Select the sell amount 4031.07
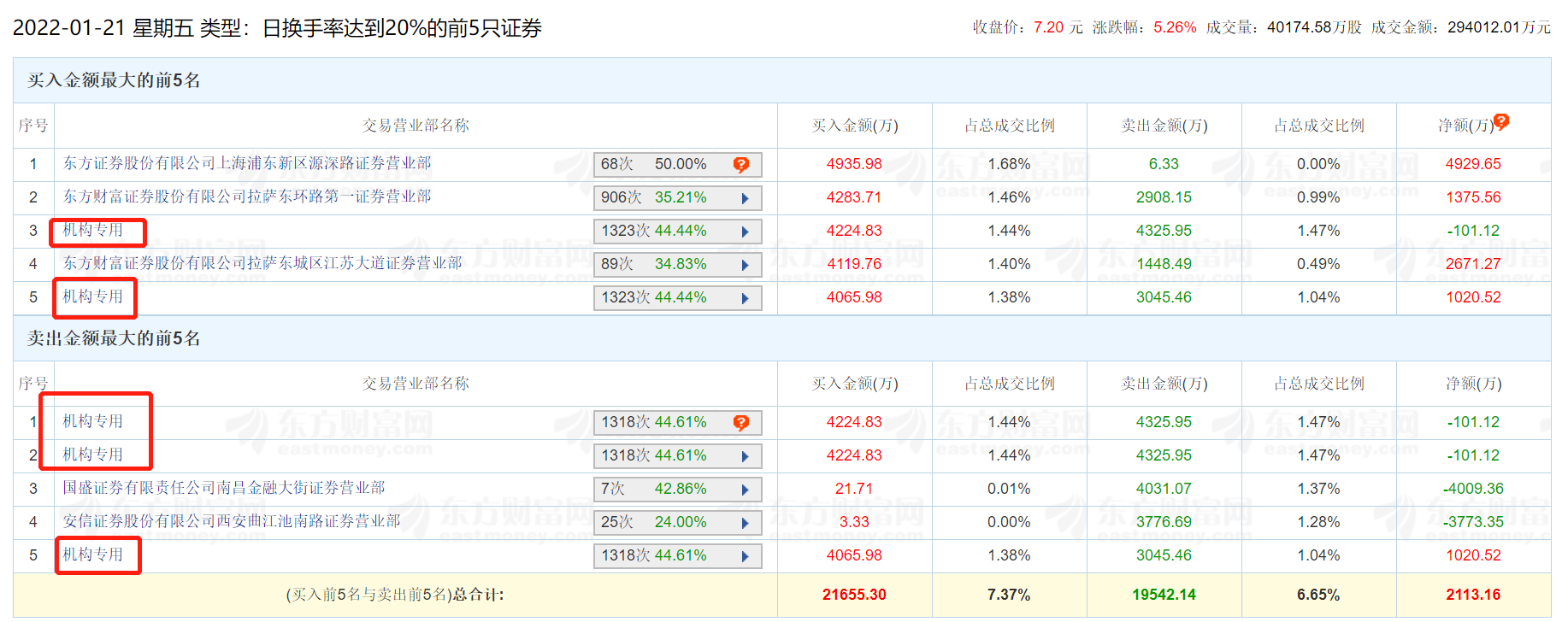 tap(1164, 489)
